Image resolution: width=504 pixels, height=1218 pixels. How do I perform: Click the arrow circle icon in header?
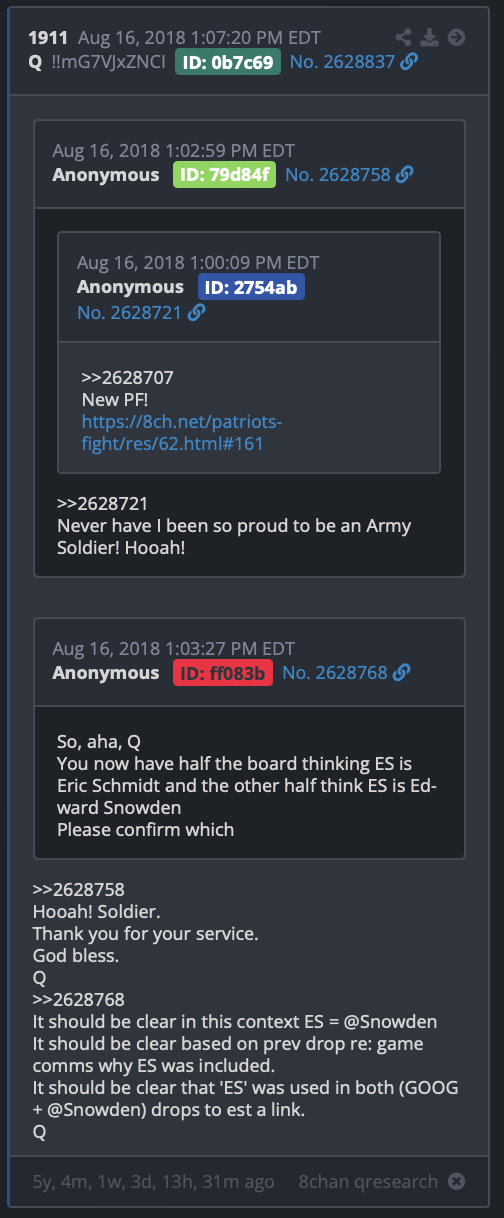pyautogui.click(x=456, y=38)
